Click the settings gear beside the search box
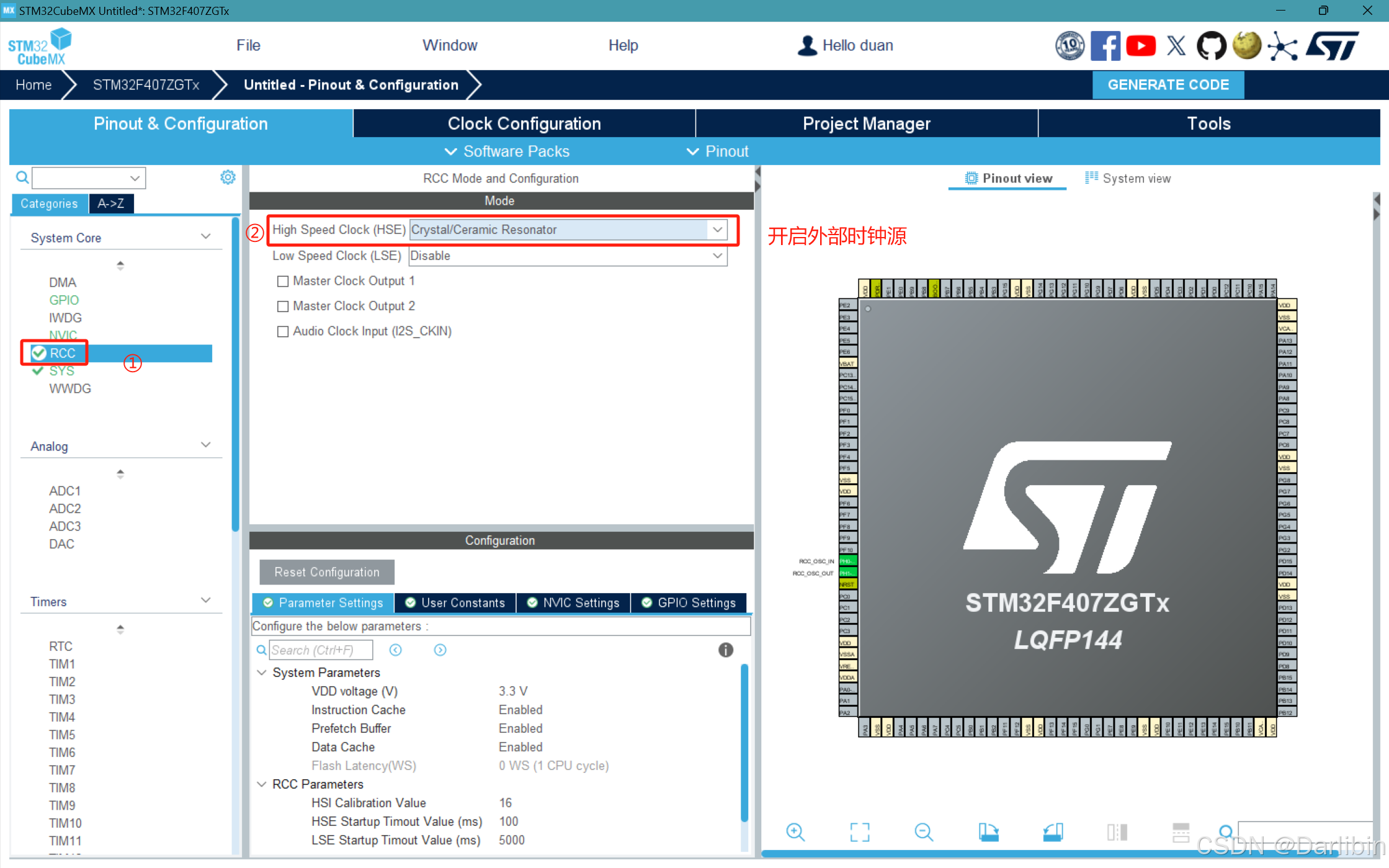The height and width of the screenshot is (868, 1389). [228, 177]
